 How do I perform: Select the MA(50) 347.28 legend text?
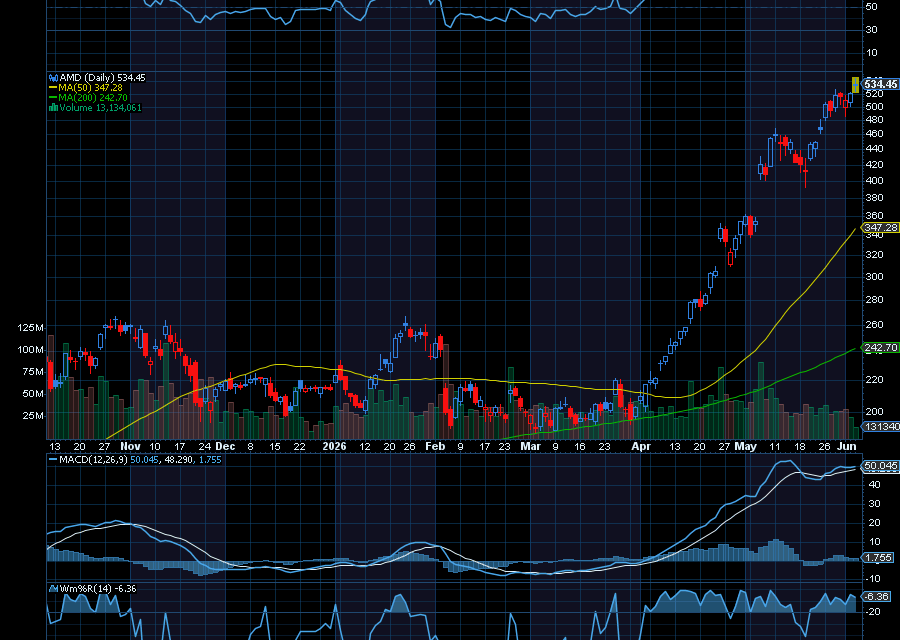tap(90, 88)
